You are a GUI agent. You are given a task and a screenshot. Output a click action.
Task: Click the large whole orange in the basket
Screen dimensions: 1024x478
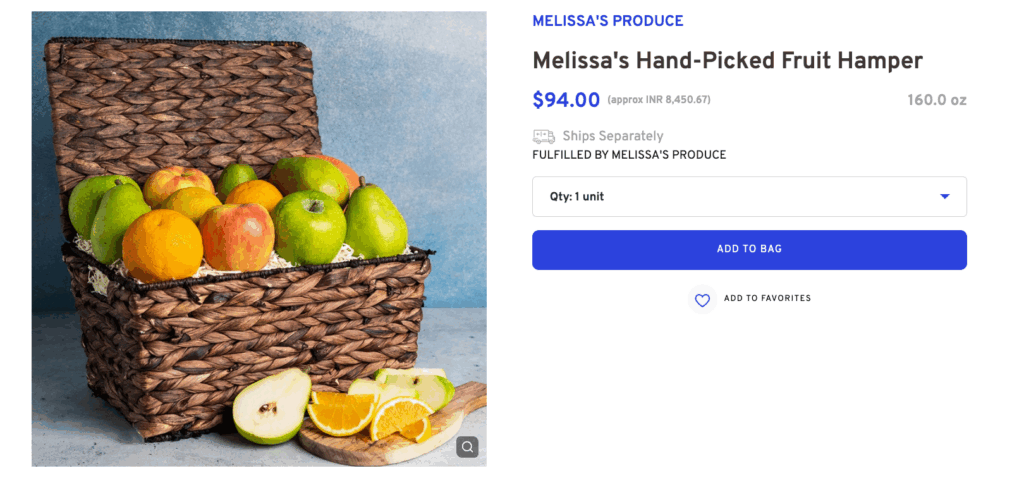[162, 245]
